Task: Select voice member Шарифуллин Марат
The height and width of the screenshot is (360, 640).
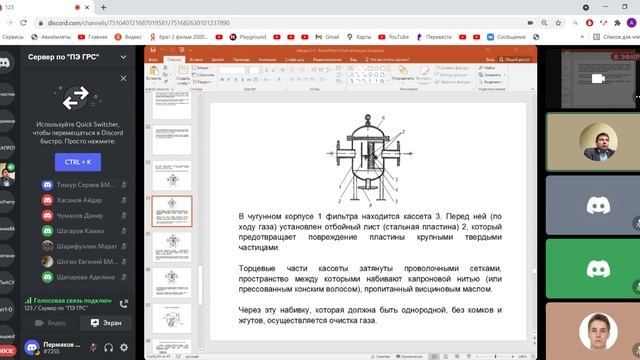Action: pos(84,246)
